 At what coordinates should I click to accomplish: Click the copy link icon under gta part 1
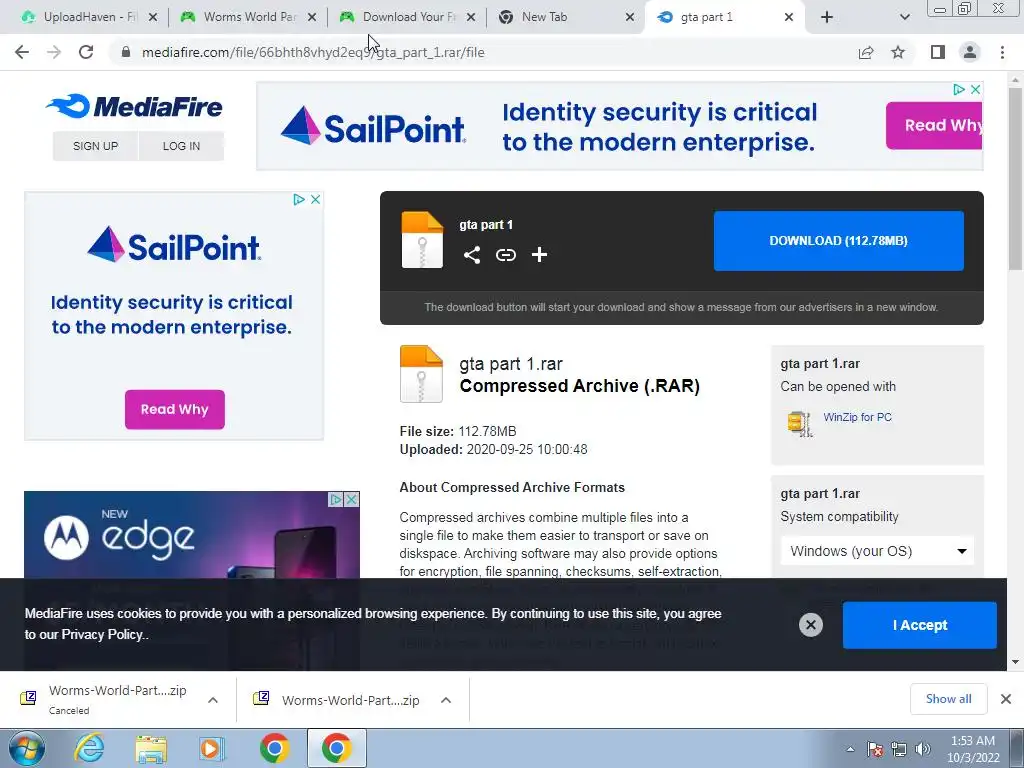coord(505,255)
